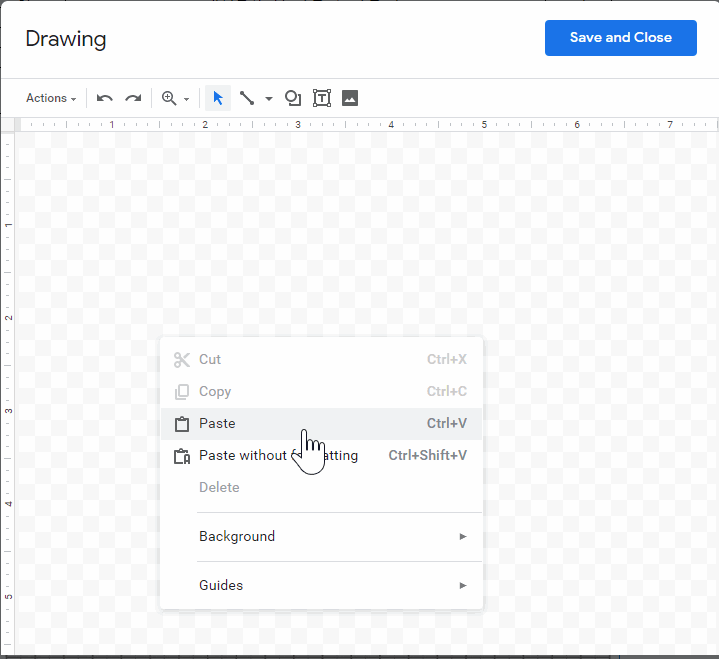719x659 pixels.
Task: Expand the line type dropdown arrow
Action: pos(269,99)
